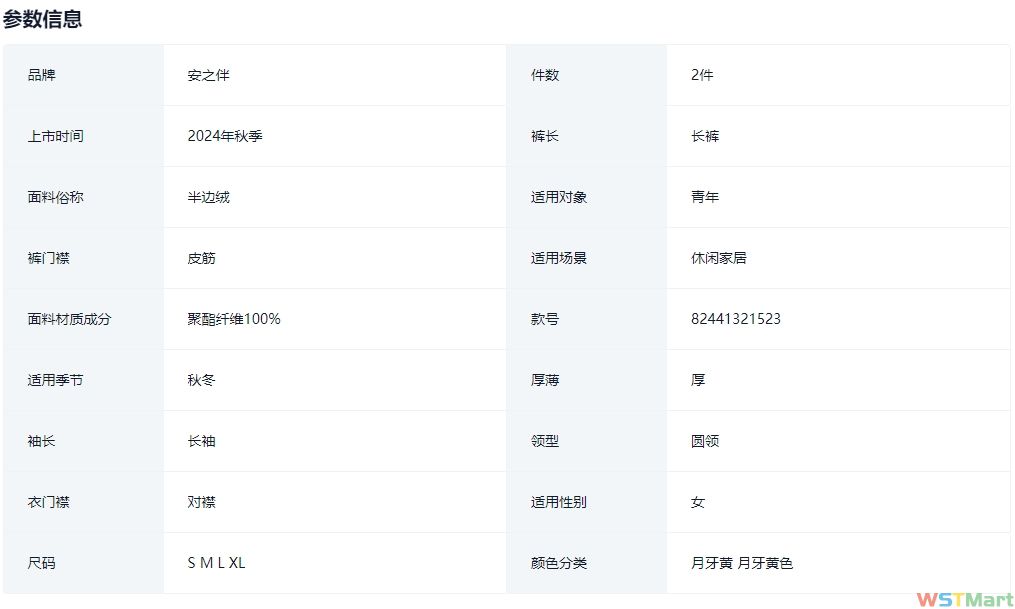Click the size value S M L XL

[x=216, y=563]
